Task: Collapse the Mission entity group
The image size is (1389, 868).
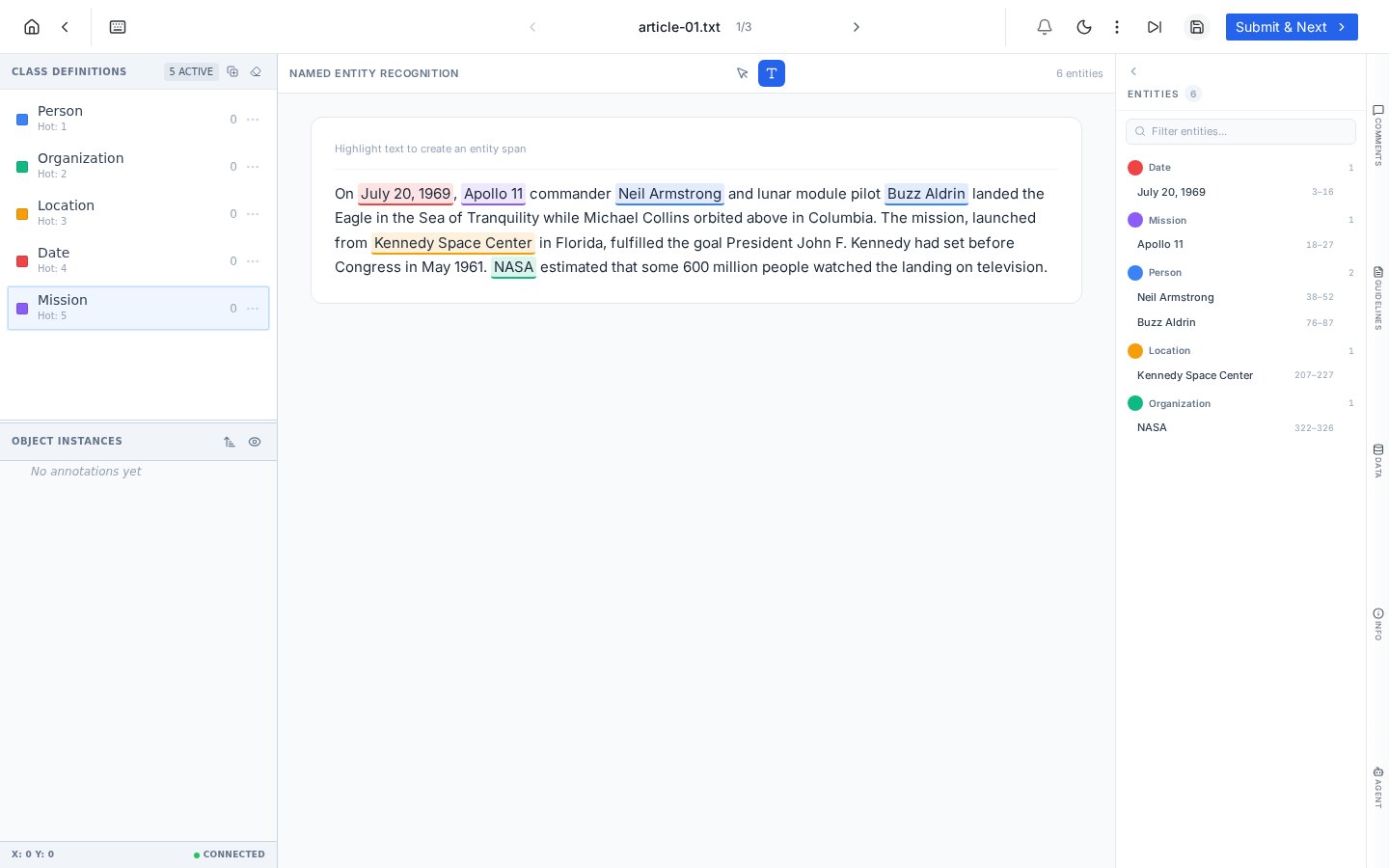Action: click(x=1240, y=220)
